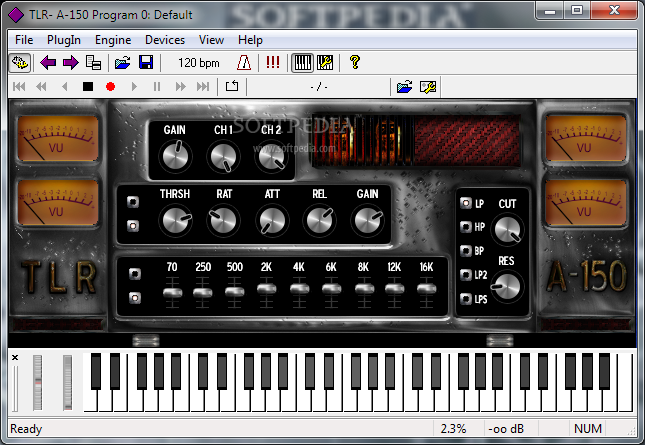Viewport: 645px width, 445px height.
Task: Toggle the keyboard bar display icon
Action: pos(302,63)
